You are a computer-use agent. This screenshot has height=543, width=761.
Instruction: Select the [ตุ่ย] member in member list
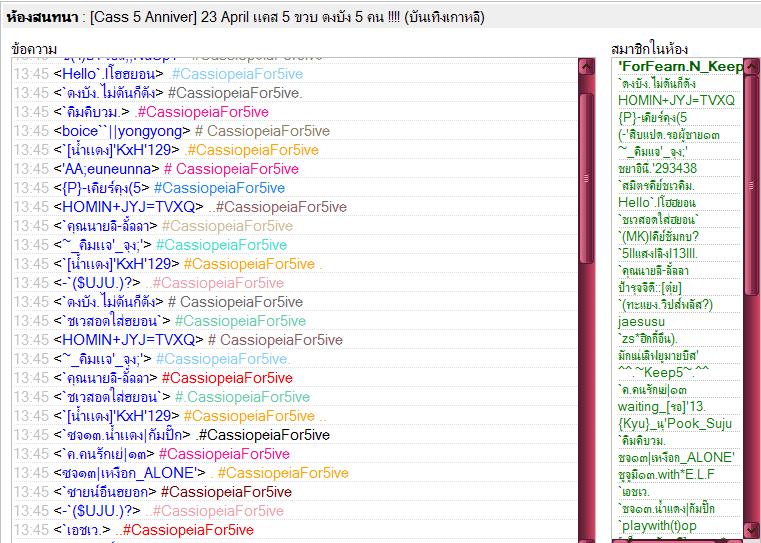pyautogui.click(x=649, y=287)
